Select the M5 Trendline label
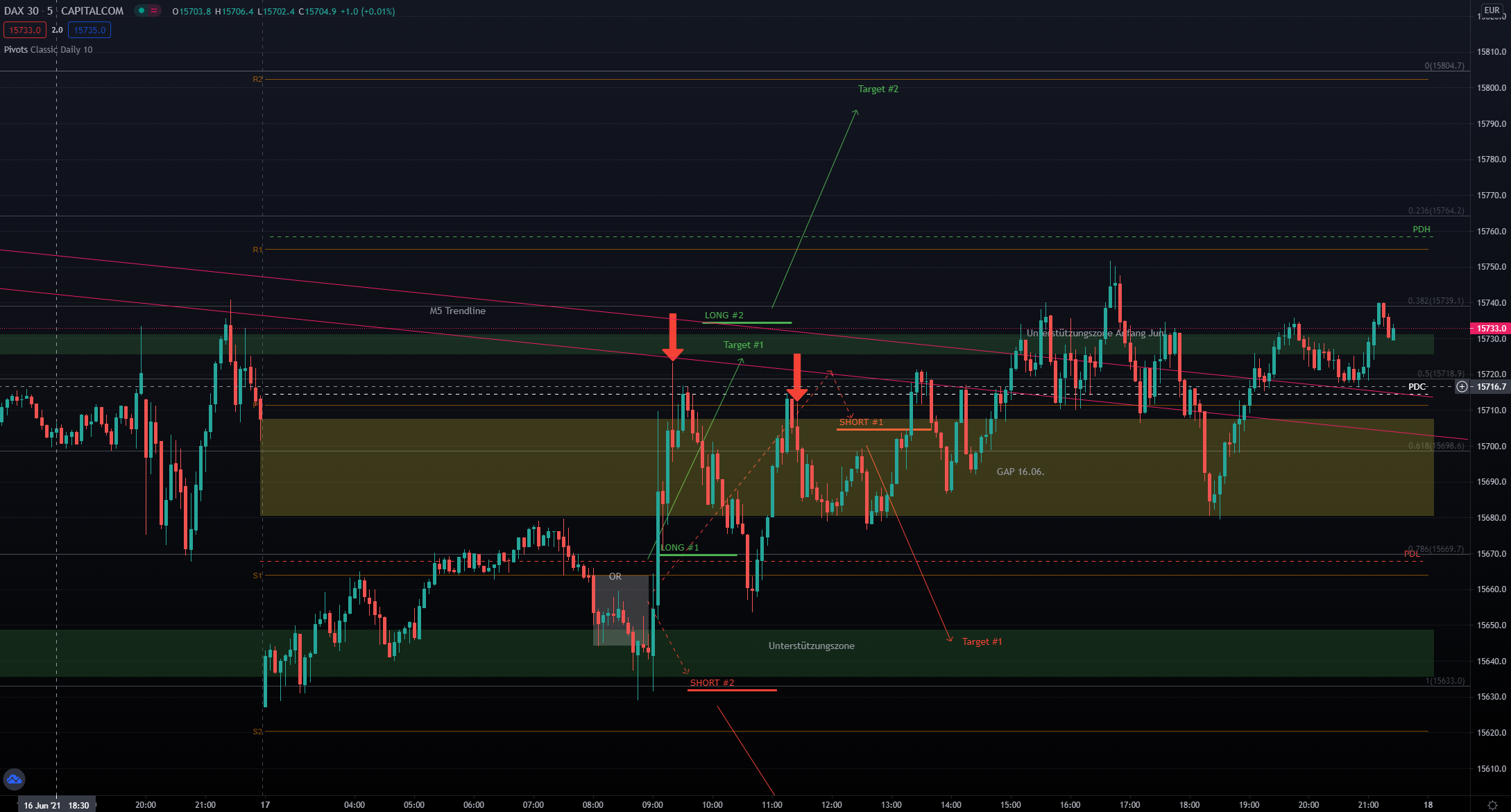This screenshot has height=812, width=1511. 457,311
